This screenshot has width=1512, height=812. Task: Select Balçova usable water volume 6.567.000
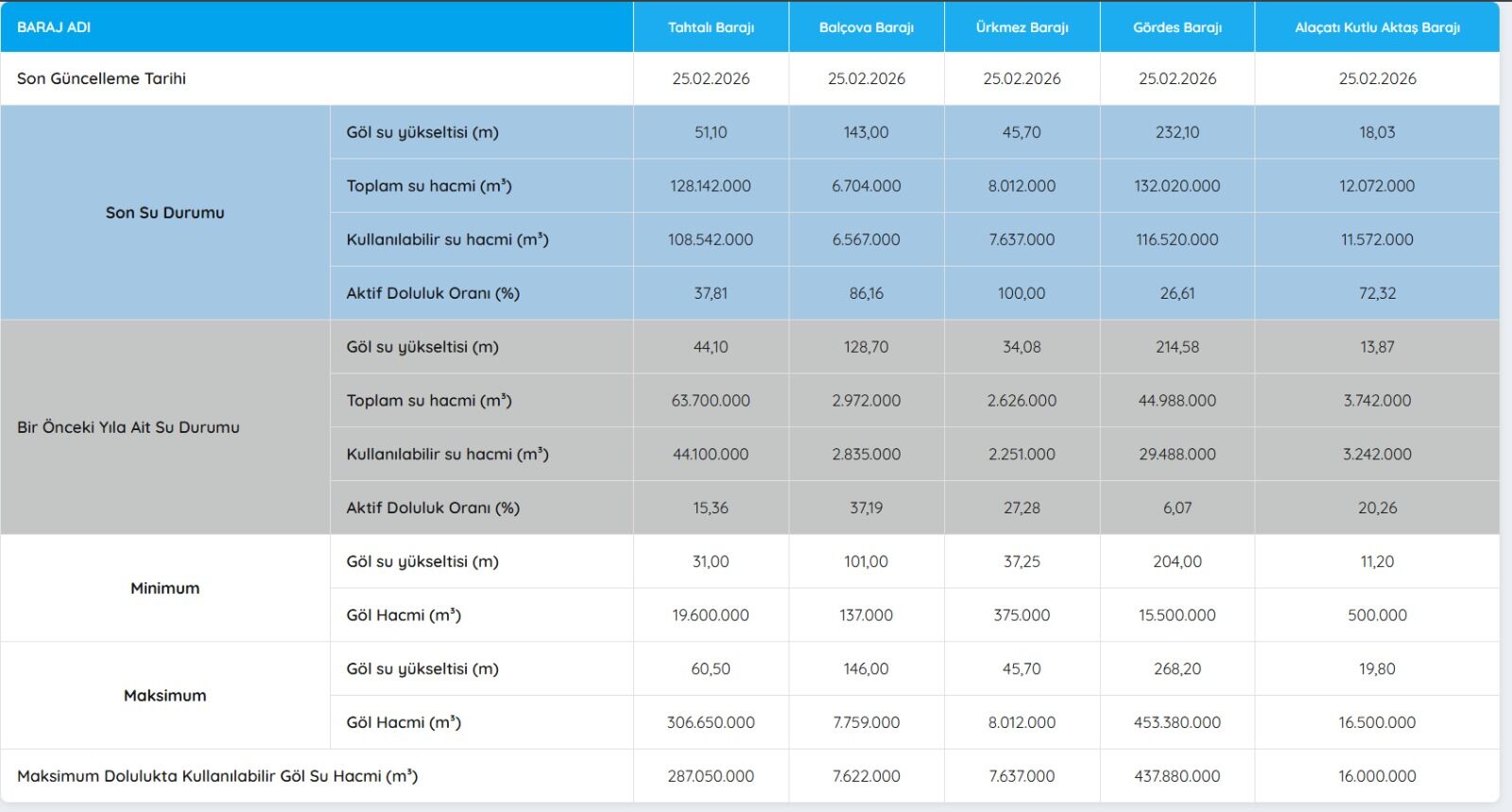pyautogui.click(x=866, y=240)
